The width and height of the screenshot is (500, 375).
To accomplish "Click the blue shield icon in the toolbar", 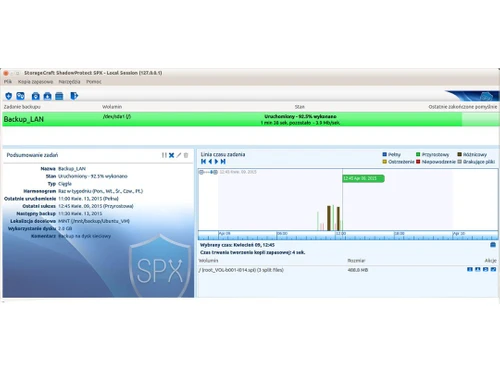I will pyautogui.click(x=9, y=96).
